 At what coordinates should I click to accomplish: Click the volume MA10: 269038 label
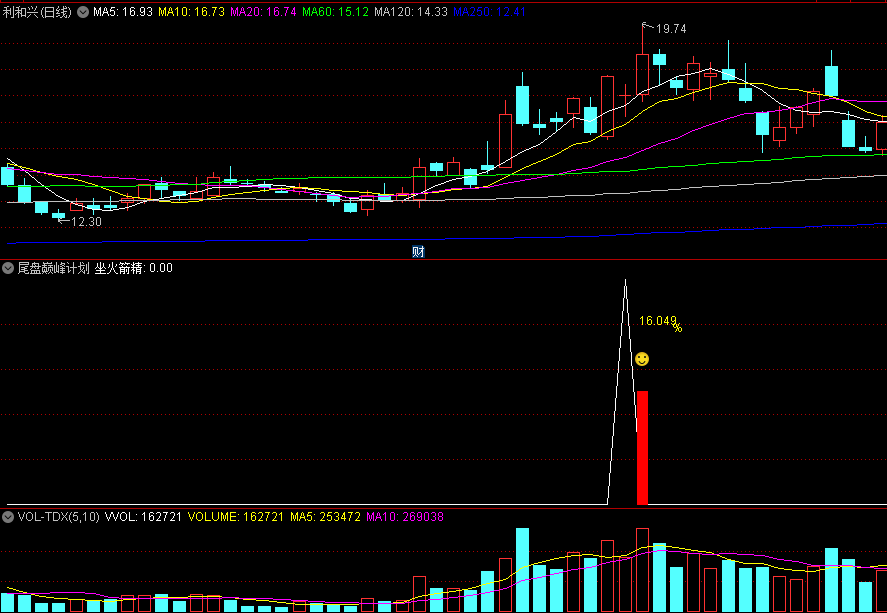point(405,516)
